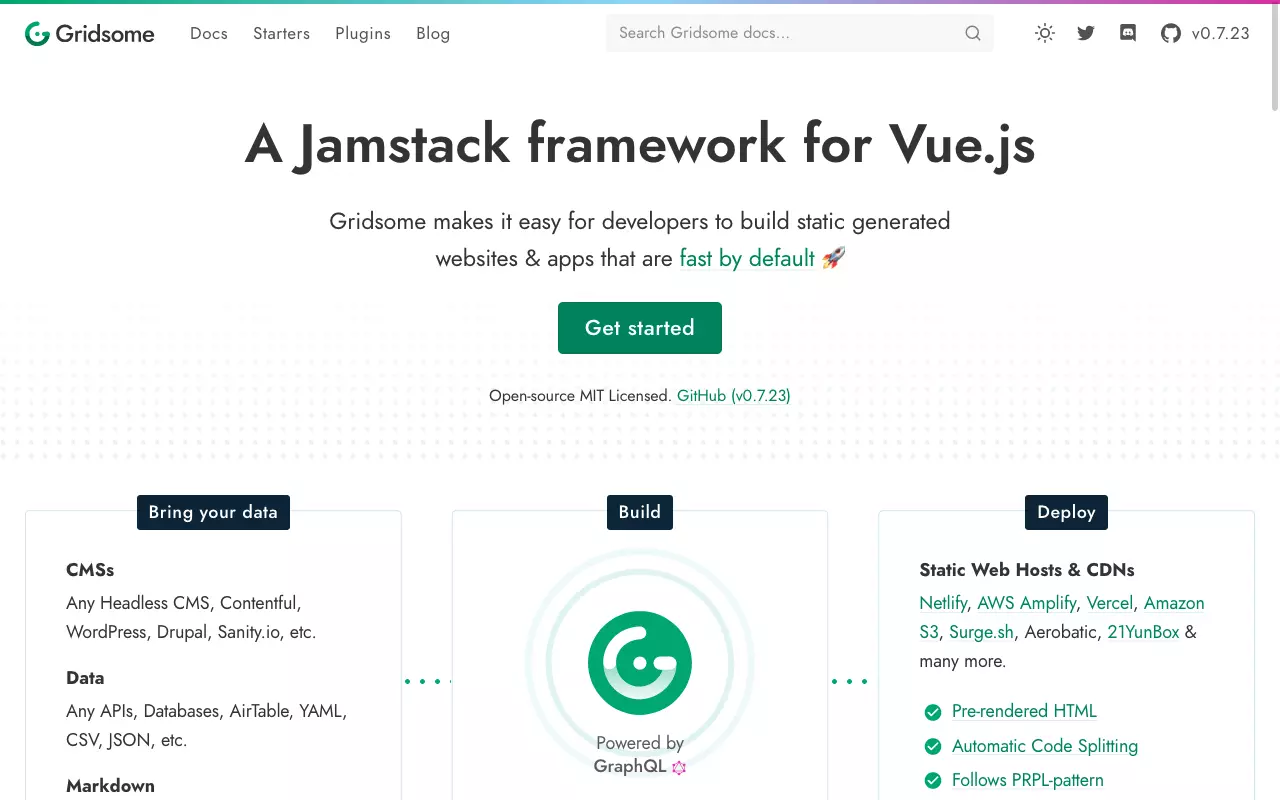Image resolution: width=1280 pixels, height=800 pixels.
Task: Open the Pre-rendered HTML link
Action: coord(1024,711)
